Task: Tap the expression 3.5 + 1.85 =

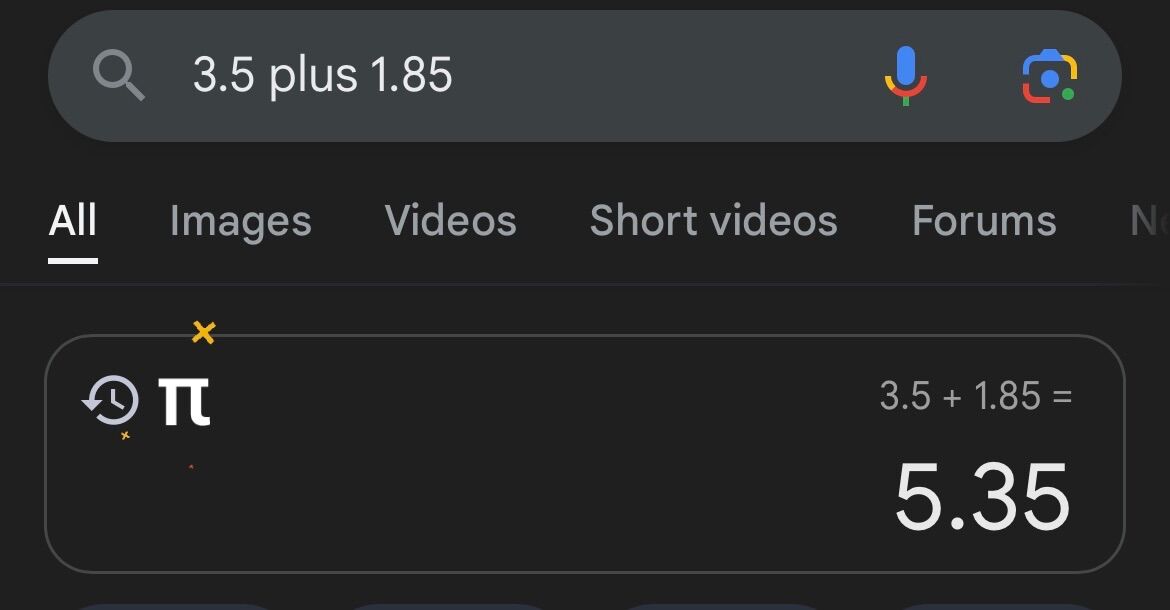Action: click(976, 396)
